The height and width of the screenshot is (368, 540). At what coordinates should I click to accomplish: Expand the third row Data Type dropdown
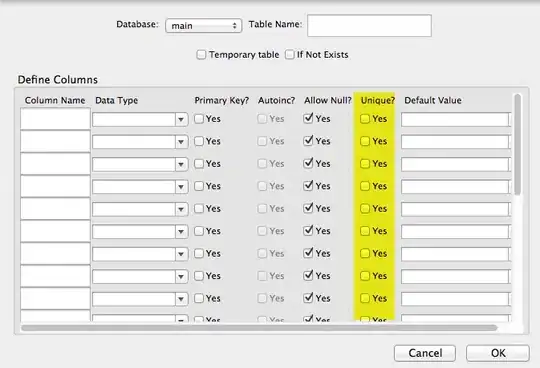(140, 165)
